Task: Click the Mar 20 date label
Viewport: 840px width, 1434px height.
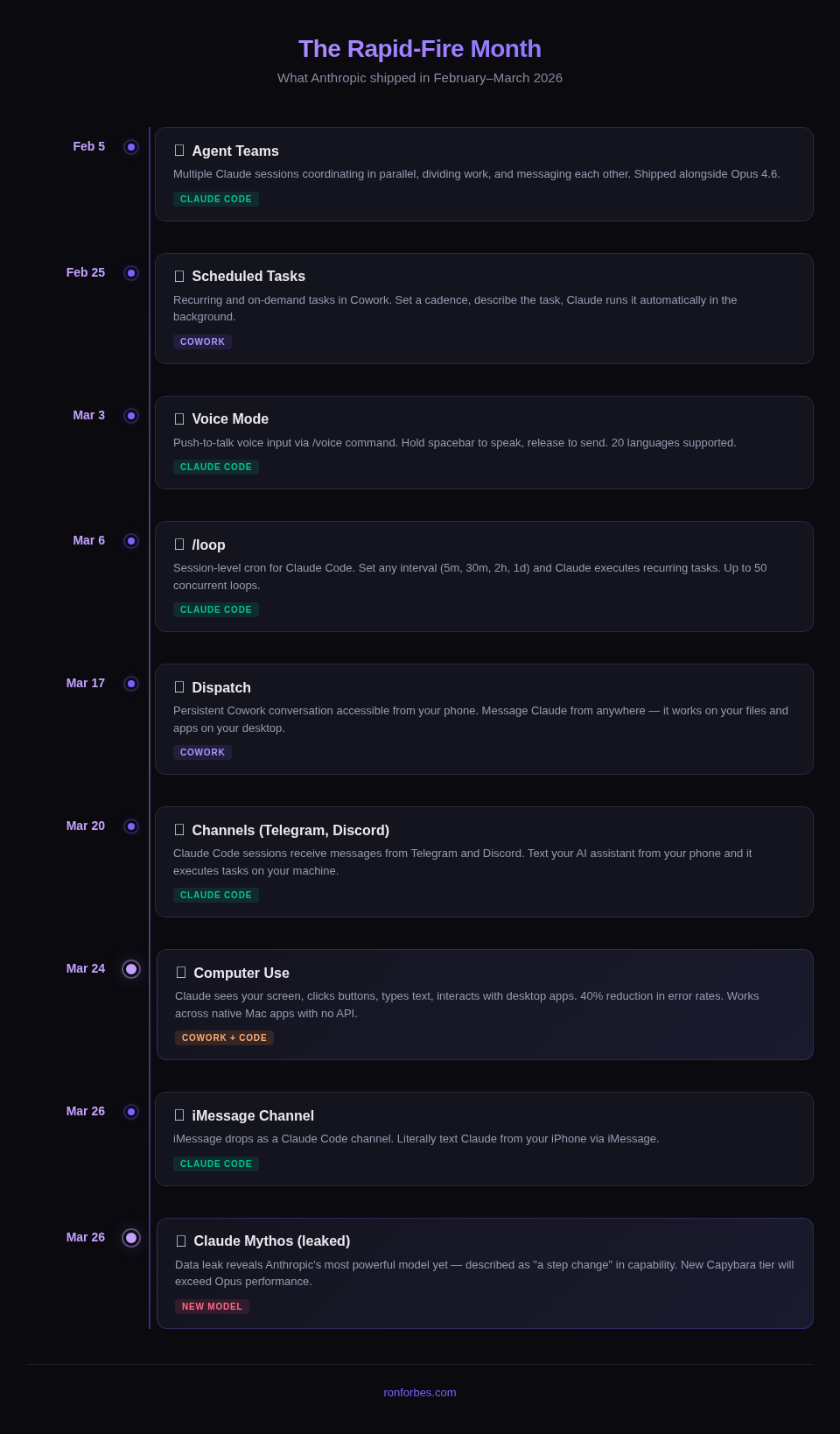Action: point(86,826)
